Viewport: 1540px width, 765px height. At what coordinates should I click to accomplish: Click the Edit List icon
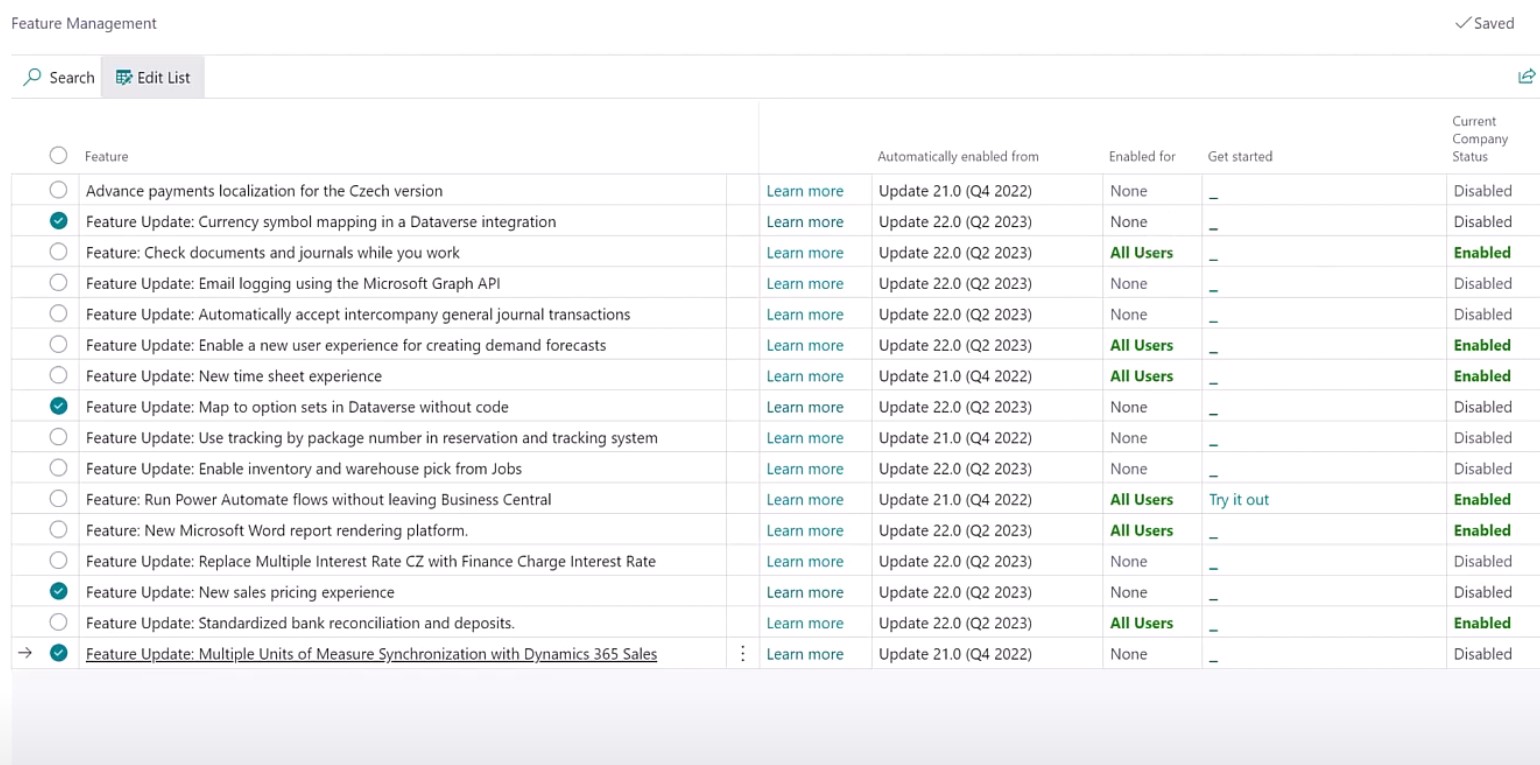124,77
